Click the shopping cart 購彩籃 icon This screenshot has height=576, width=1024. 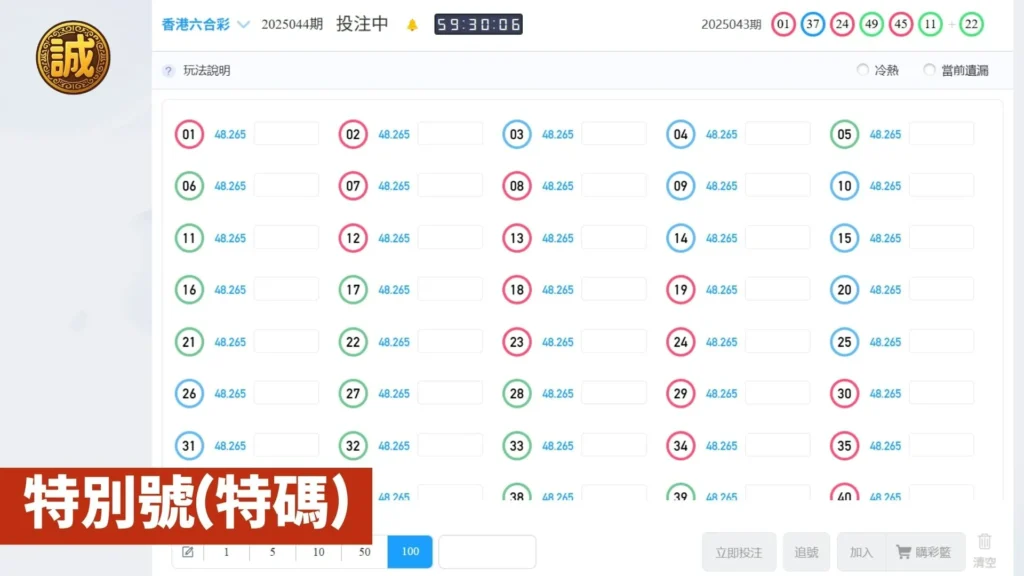pyautogui.click(x=904, y=552)
